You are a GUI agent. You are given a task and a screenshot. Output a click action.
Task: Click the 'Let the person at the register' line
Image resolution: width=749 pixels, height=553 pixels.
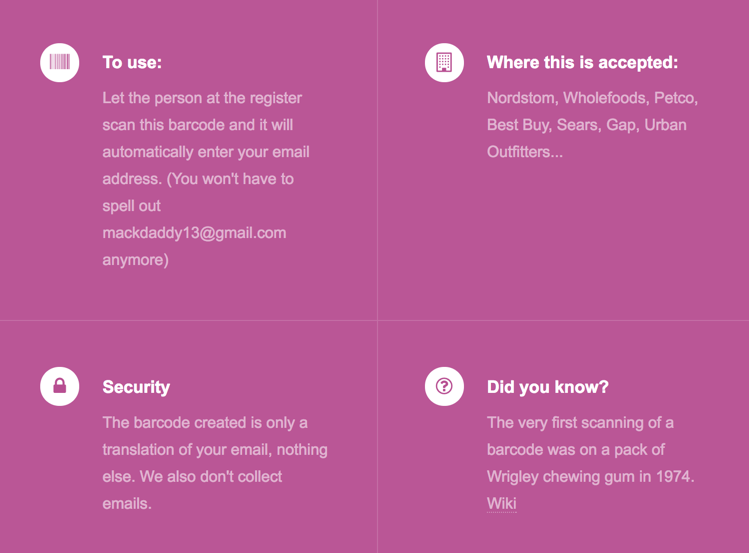(x=202, y=98)
